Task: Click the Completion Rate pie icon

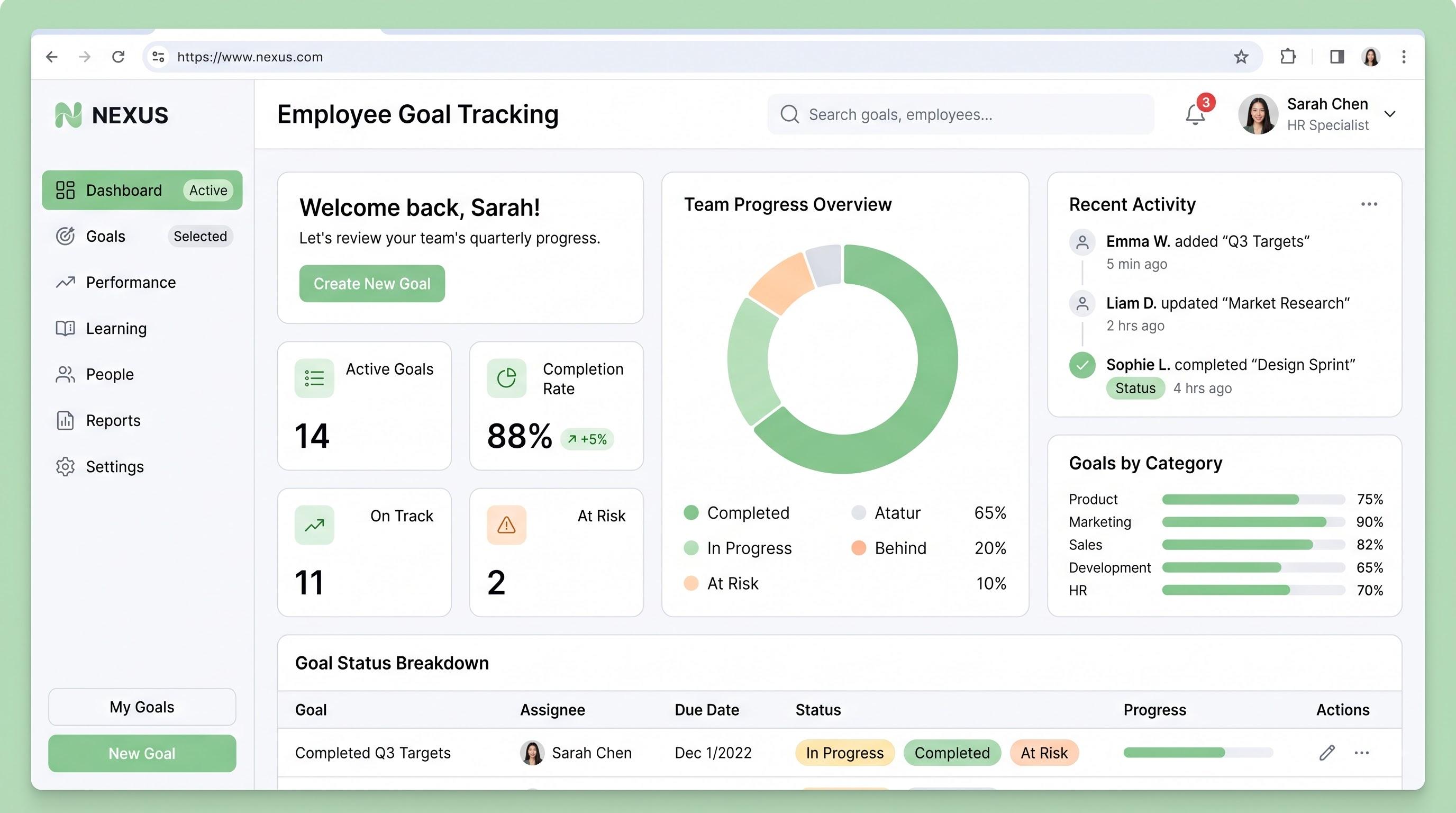Action: pos(506,378)
